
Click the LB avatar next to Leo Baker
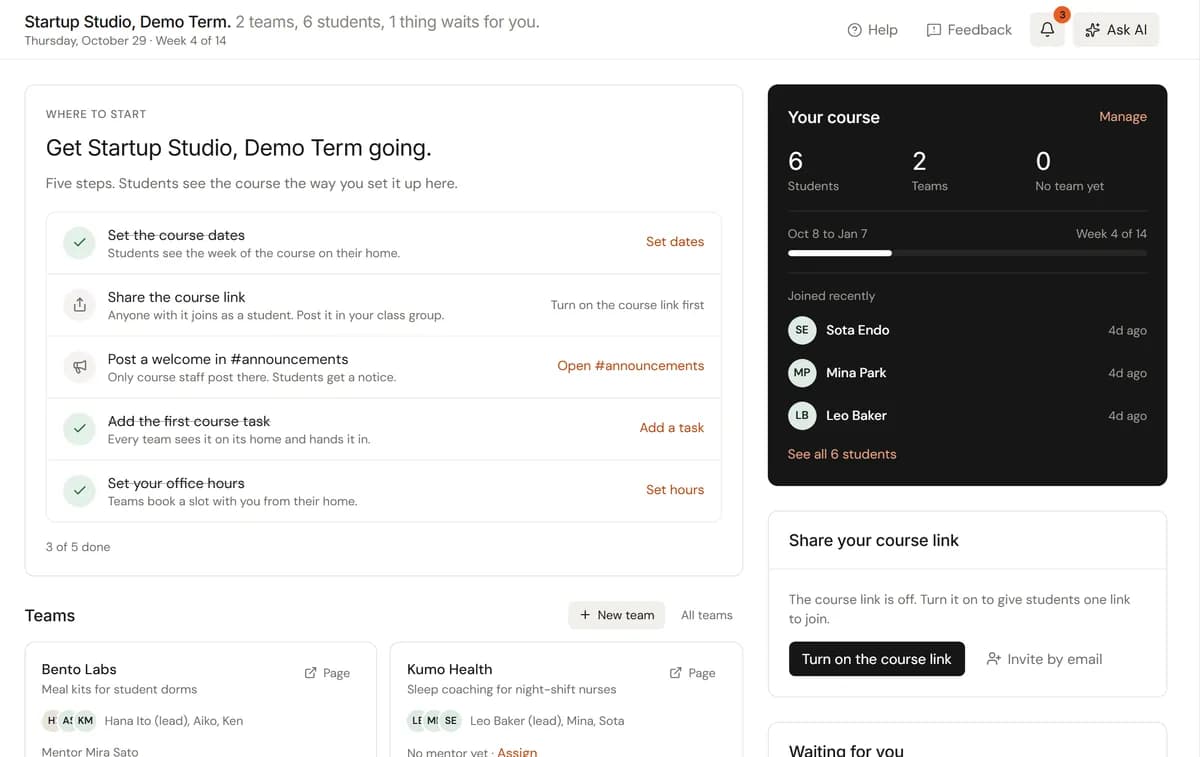click(x=802, y=415)
